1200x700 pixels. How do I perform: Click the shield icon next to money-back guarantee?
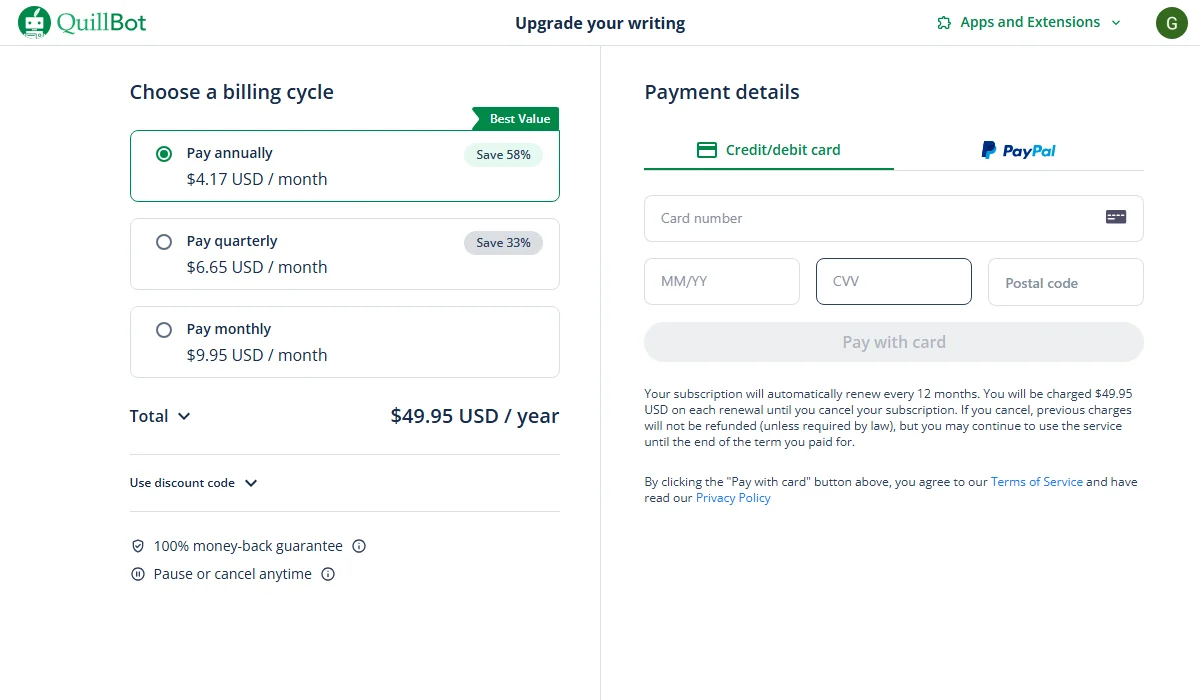pos(138,546)
